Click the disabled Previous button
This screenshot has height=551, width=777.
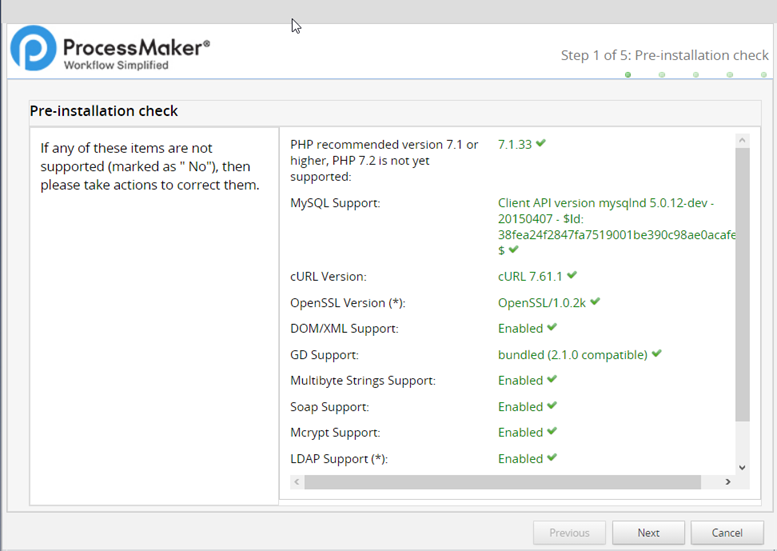click(569, 533)
